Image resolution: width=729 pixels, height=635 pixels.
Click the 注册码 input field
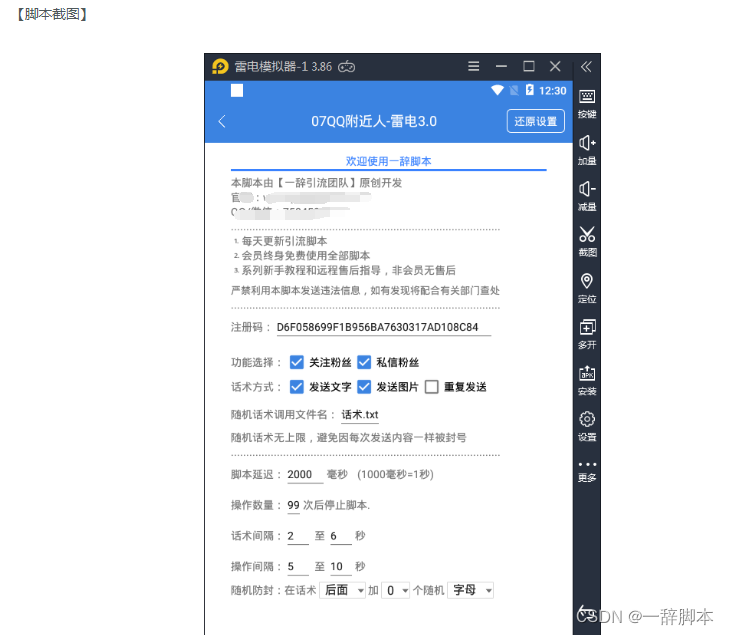pos(384,327)
